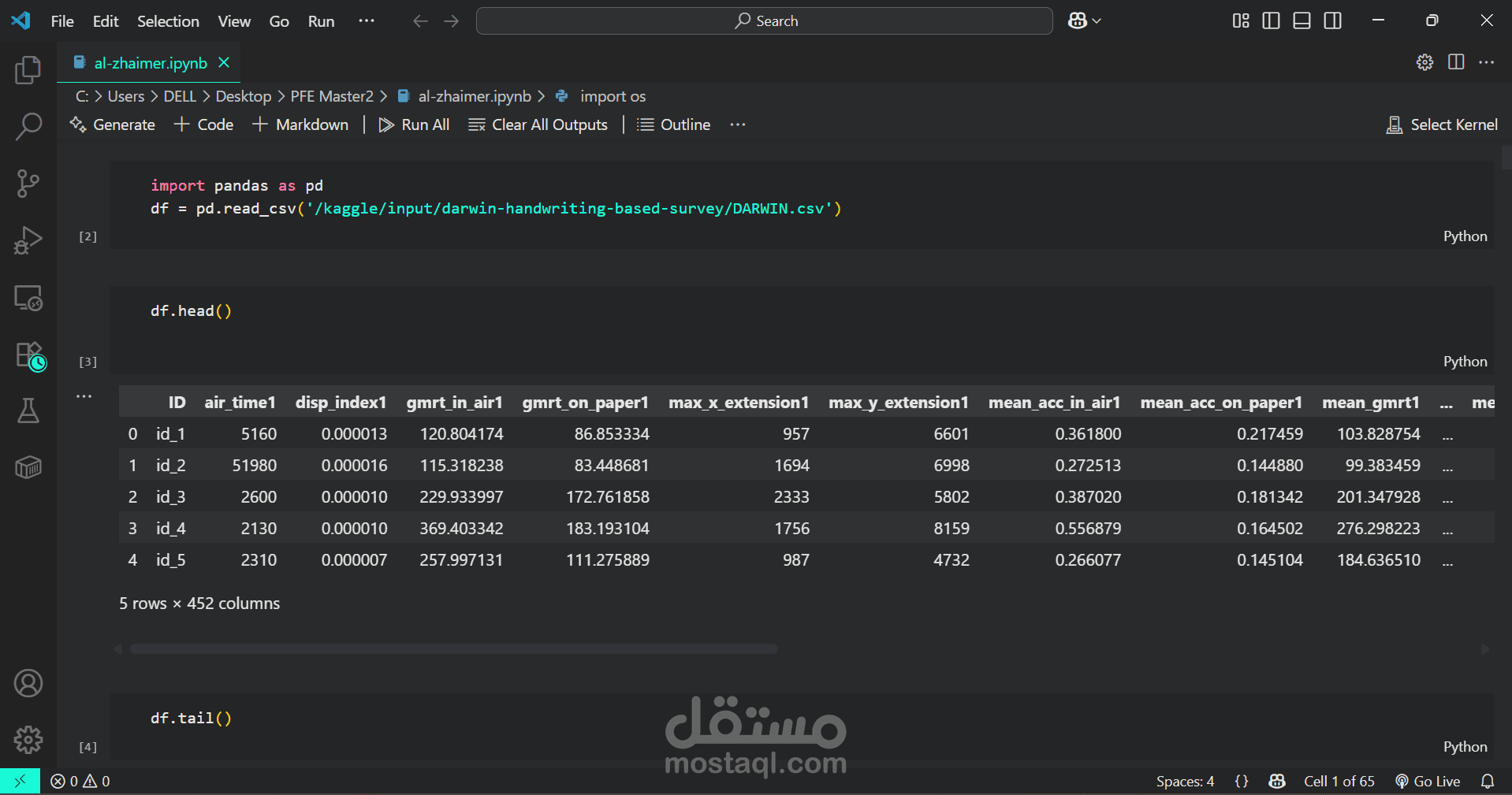Open Remote Explorer icon
The height and width of the screenshot is (795, 1512).
pyautogui.click(x=28, y=298)
